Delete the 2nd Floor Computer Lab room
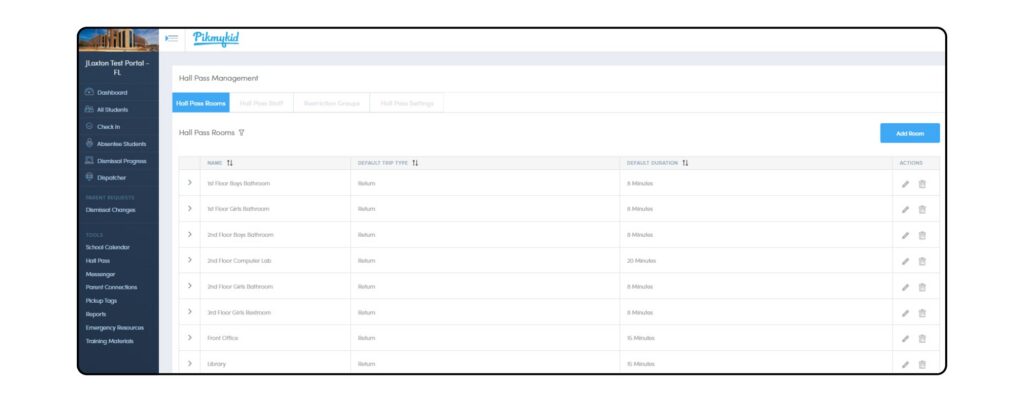 click(922, 261)
